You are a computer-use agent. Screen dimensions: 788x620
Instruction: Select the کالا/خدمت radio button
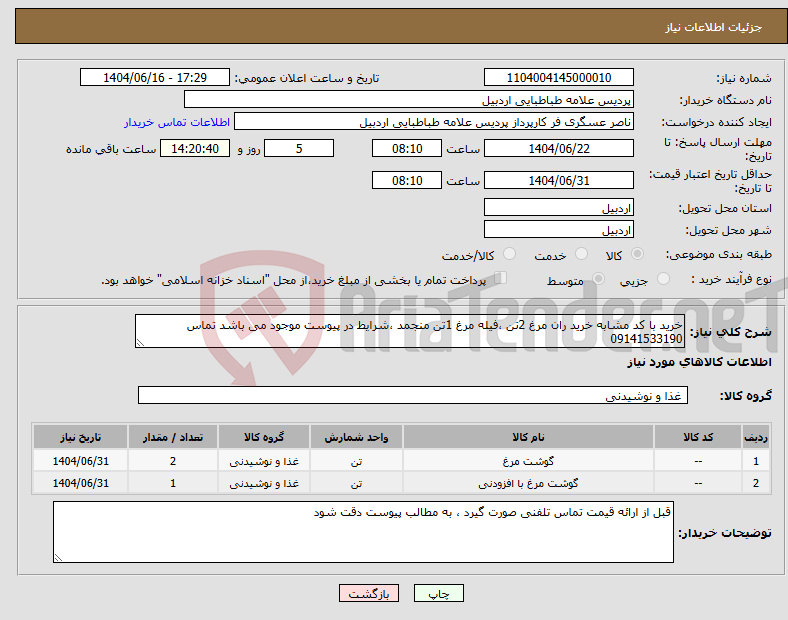pos(509,254)
